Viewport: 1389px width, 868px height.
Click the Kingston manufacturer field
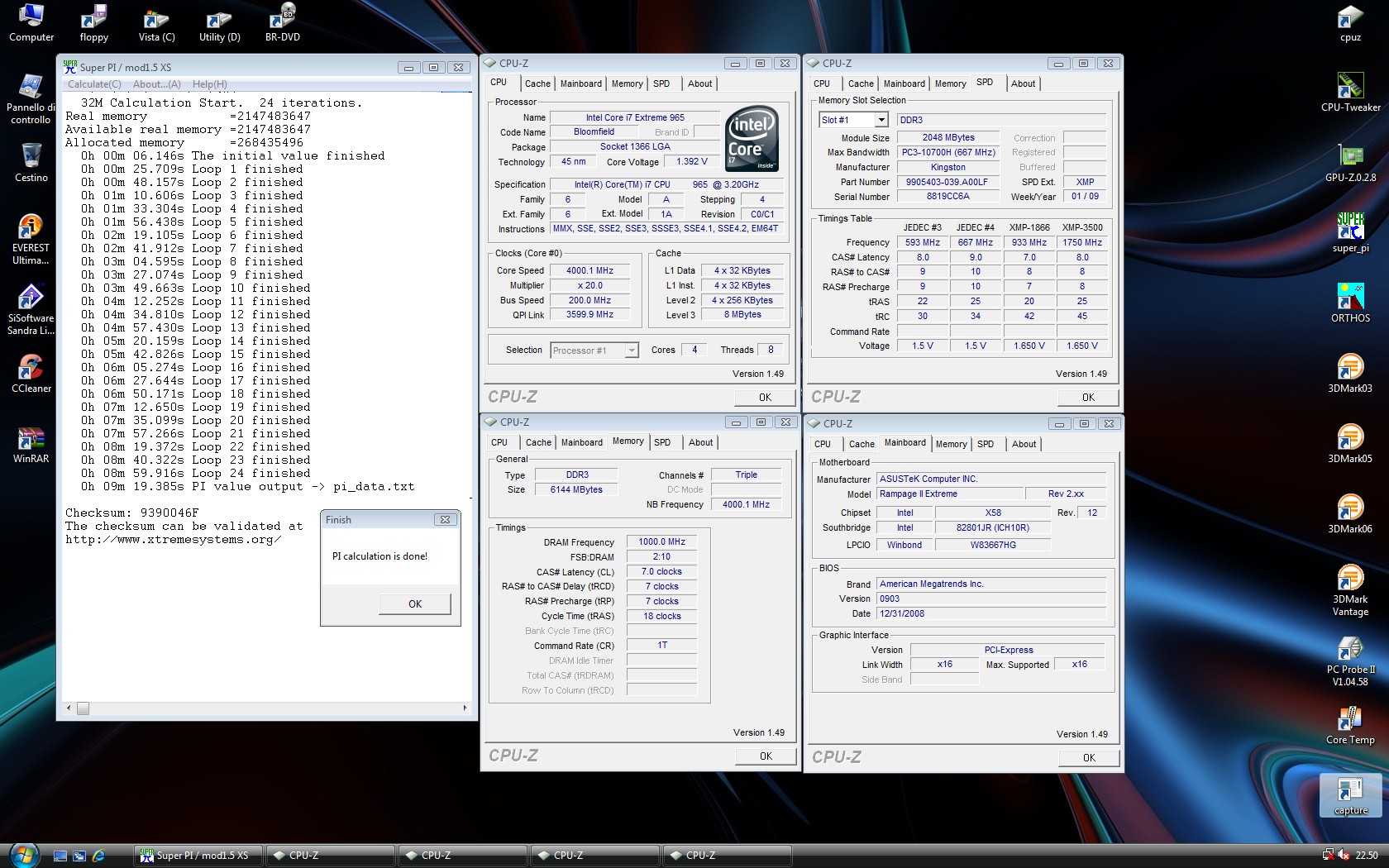click(947, 167)
